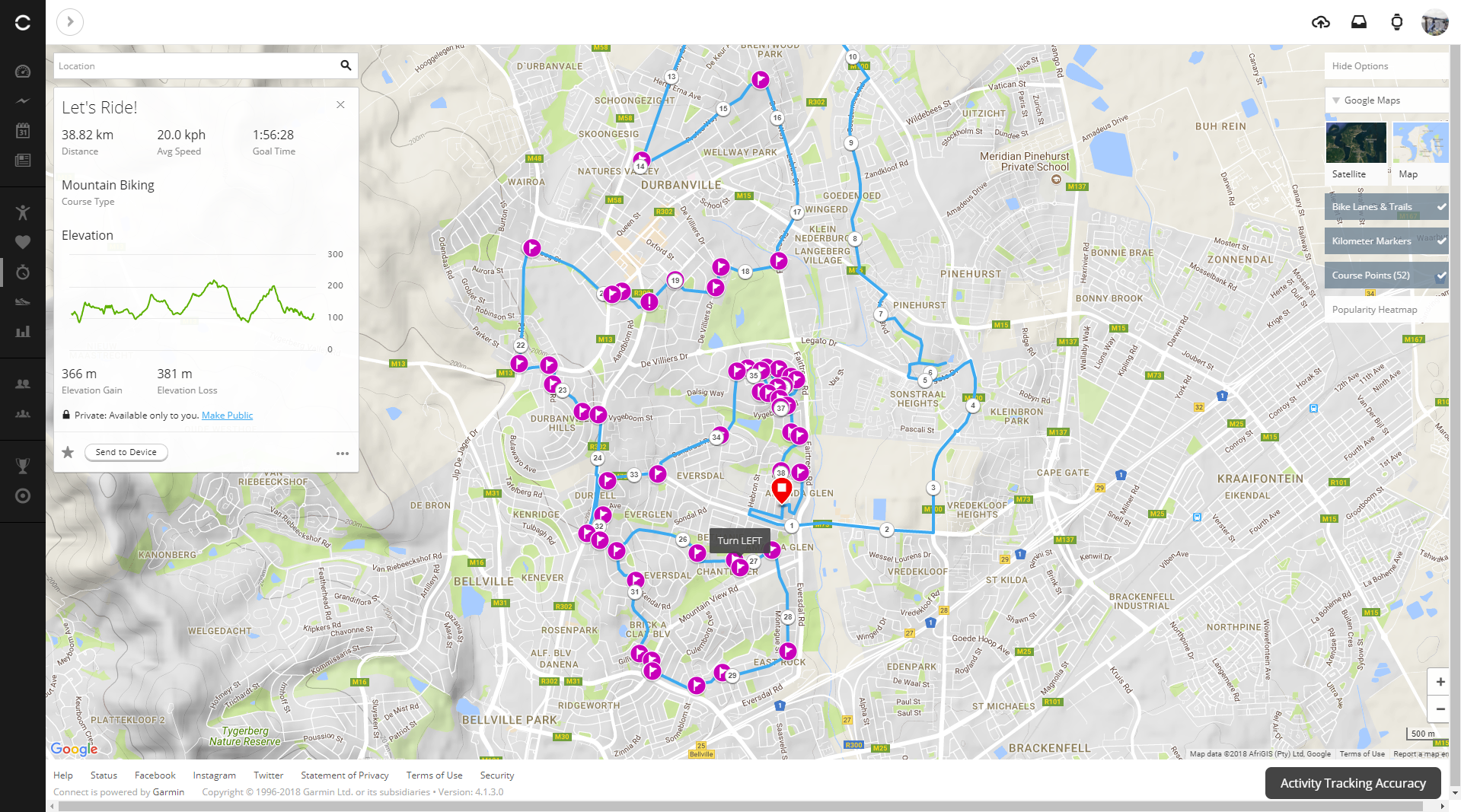
Task: Open the Twitter footer link
Action: coord(268,775)
